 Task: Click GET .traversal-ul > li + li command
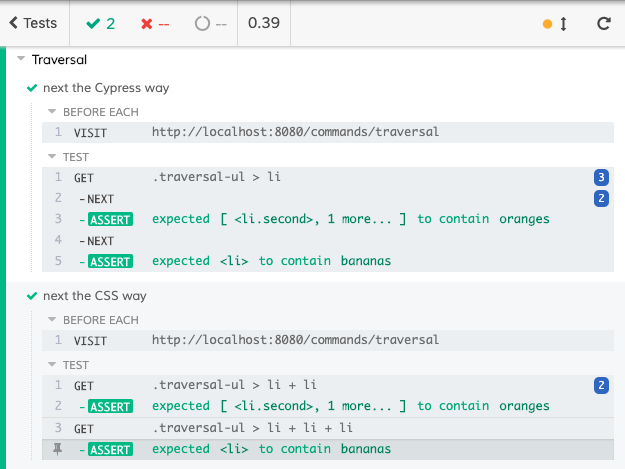click(328, 385)
